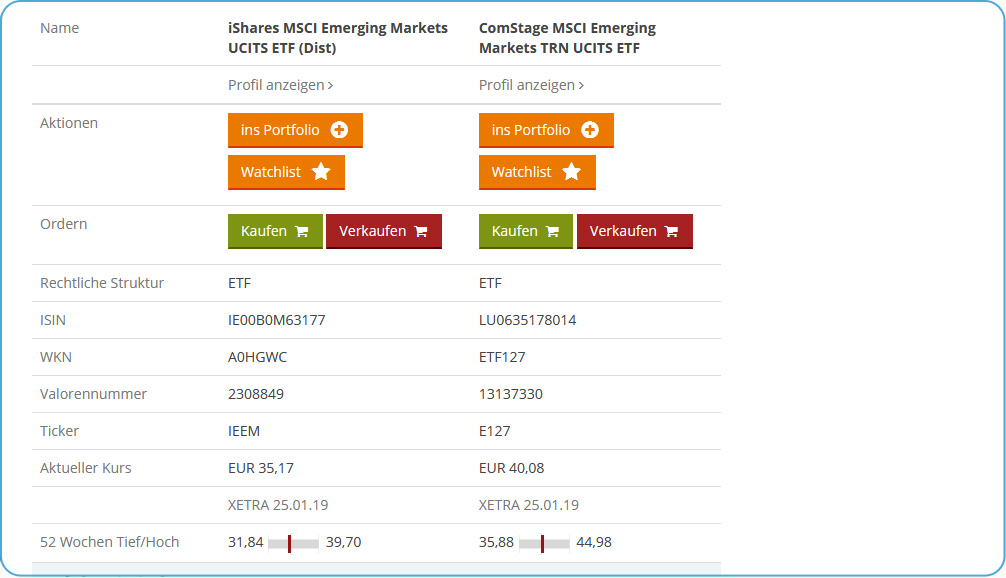Click Kaufen for ComStage ETF
Image resolution: width=1006 pixels, height=578 pixels.
point(525,231)
